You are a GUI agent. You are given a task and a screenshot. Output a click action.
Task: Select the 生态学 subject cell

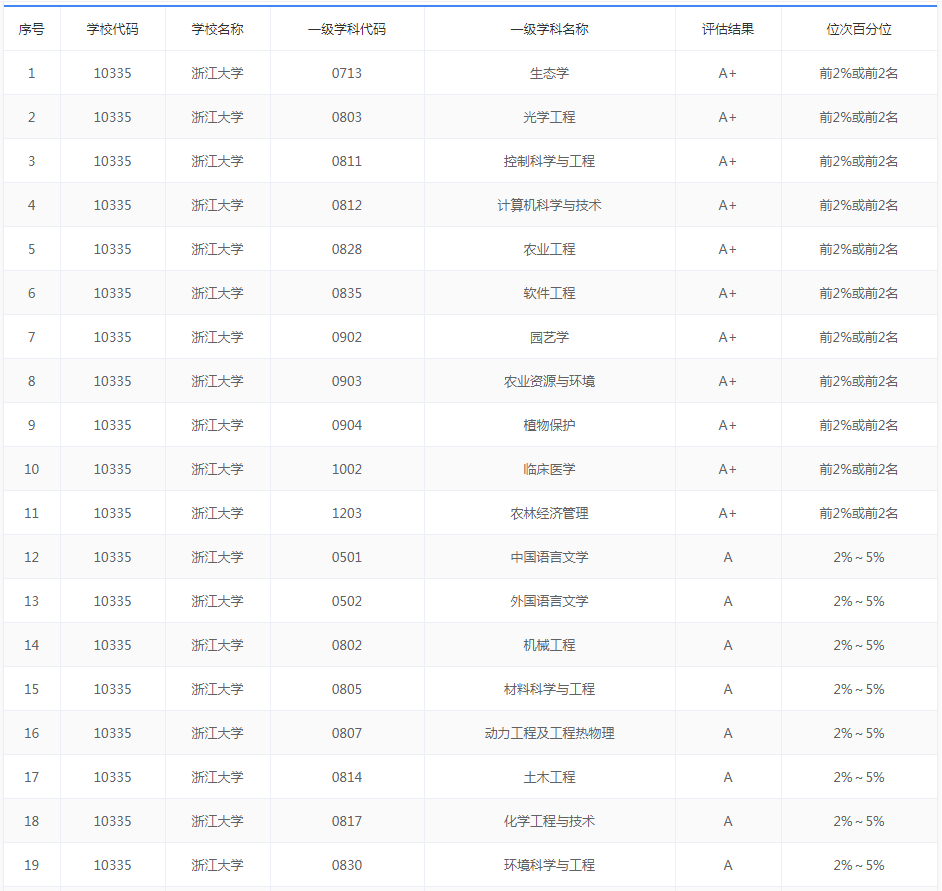[x=549, y=73]
